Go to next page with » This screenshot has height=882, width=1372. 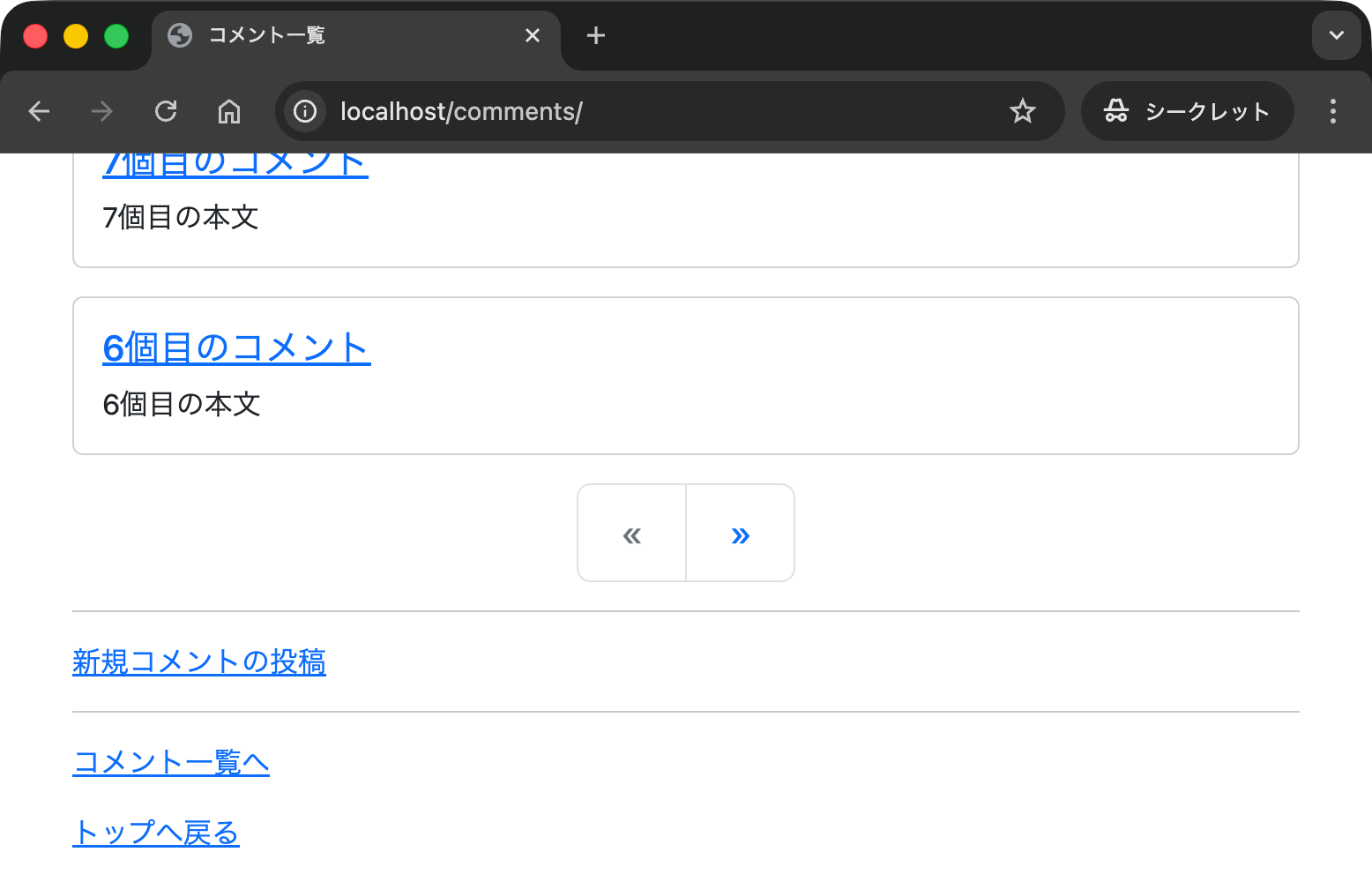[x=741, y=534]
